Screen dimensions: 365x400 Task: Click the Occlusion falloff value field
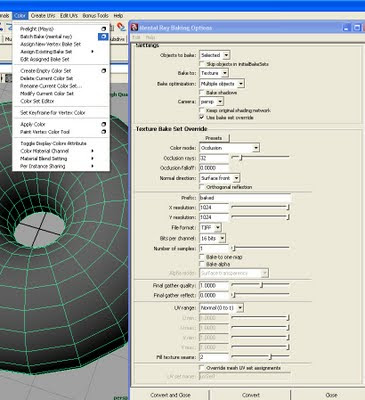(x=214, y=168)
